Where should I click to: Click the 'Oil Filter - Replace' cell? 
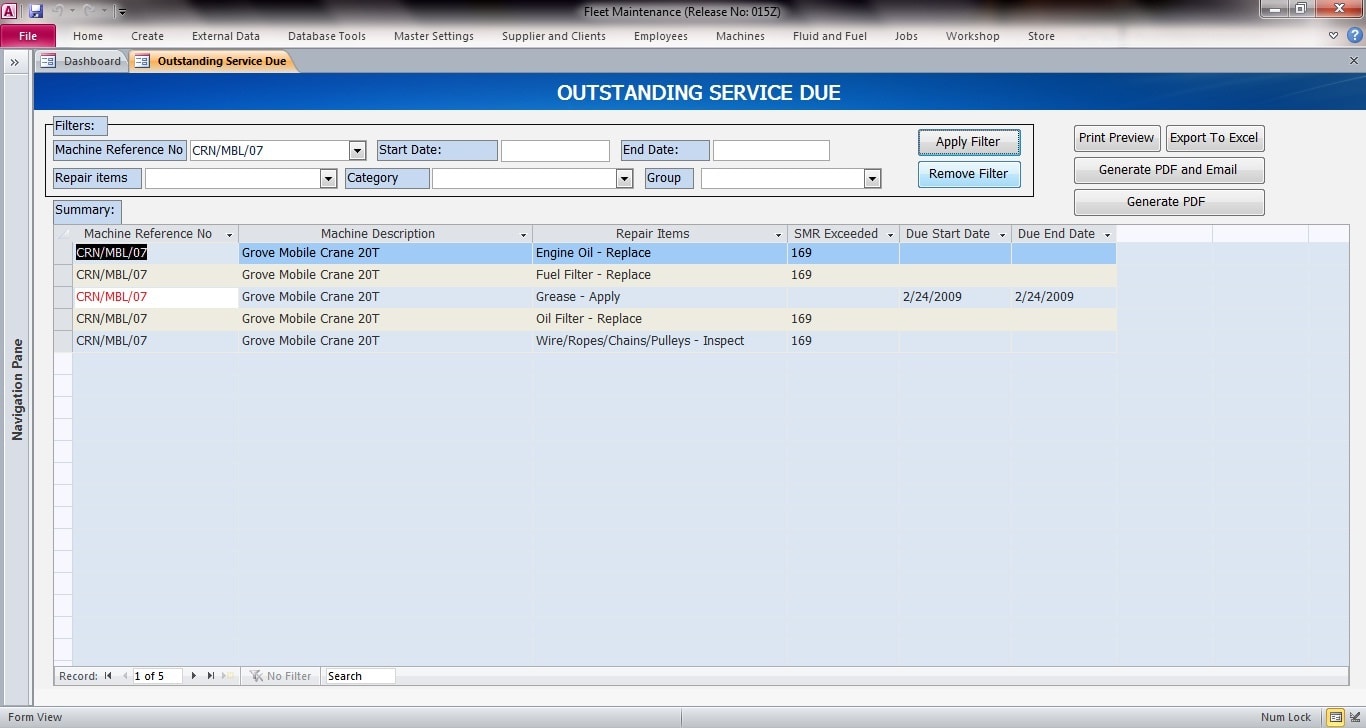660,319
